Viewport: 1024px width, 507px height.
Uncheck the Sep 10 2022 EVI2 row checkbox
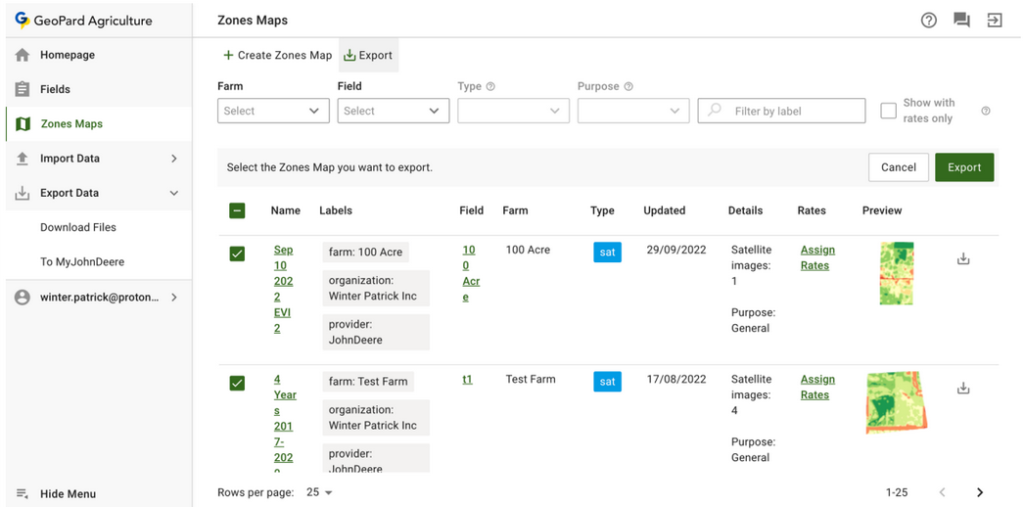click(237, 254)
